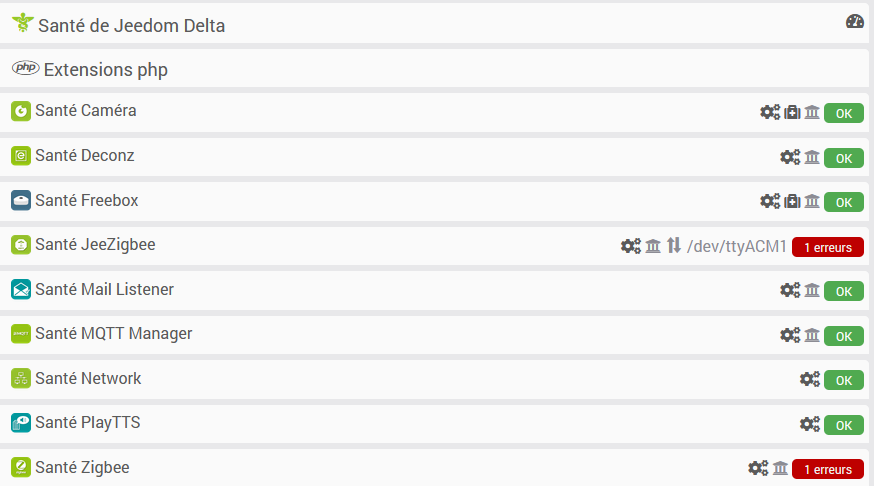Click the Santé Zigbee 1 erreurs badge

(x=828, y=469)
